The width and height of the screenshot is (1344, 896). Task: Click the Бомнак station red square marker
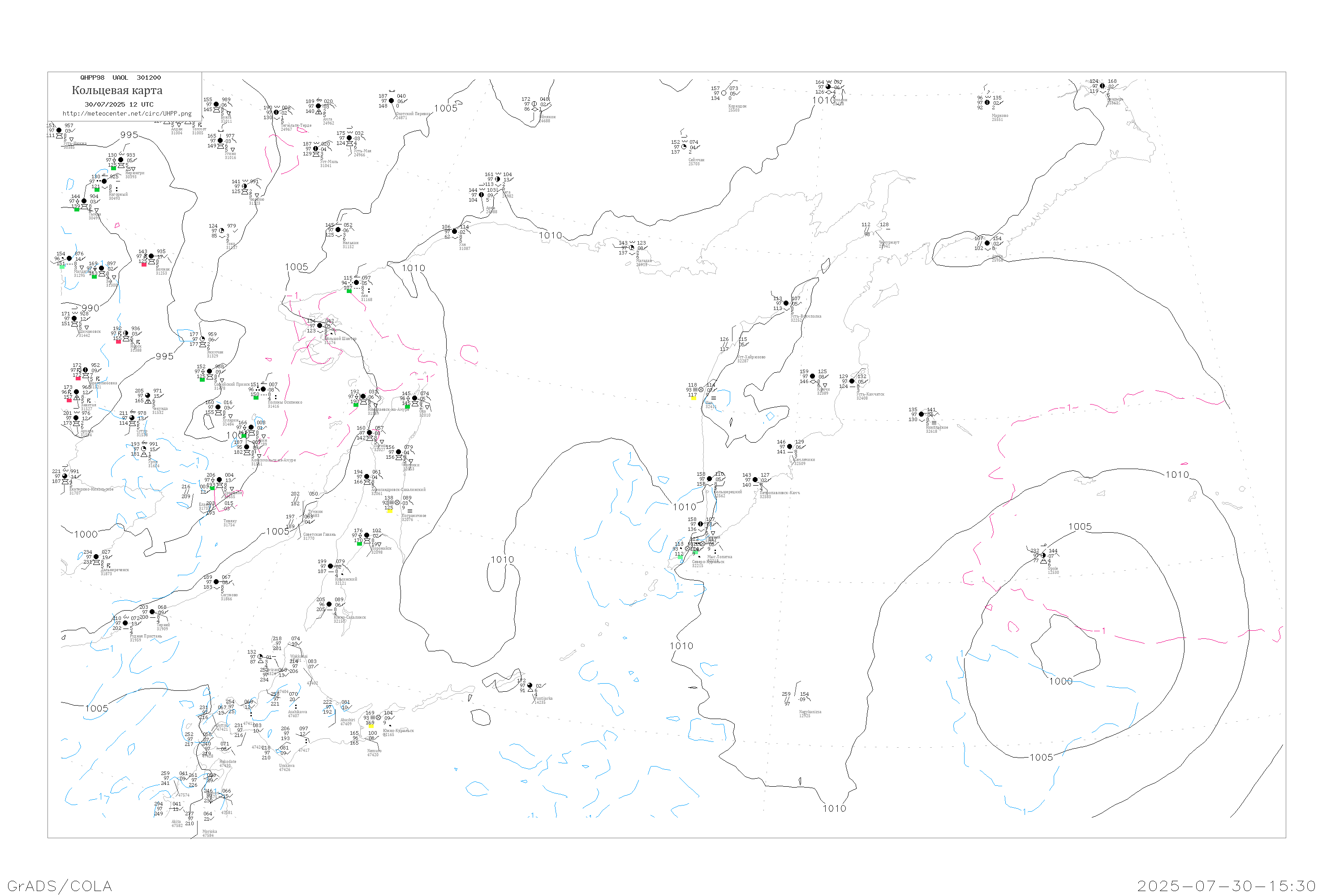144,265
